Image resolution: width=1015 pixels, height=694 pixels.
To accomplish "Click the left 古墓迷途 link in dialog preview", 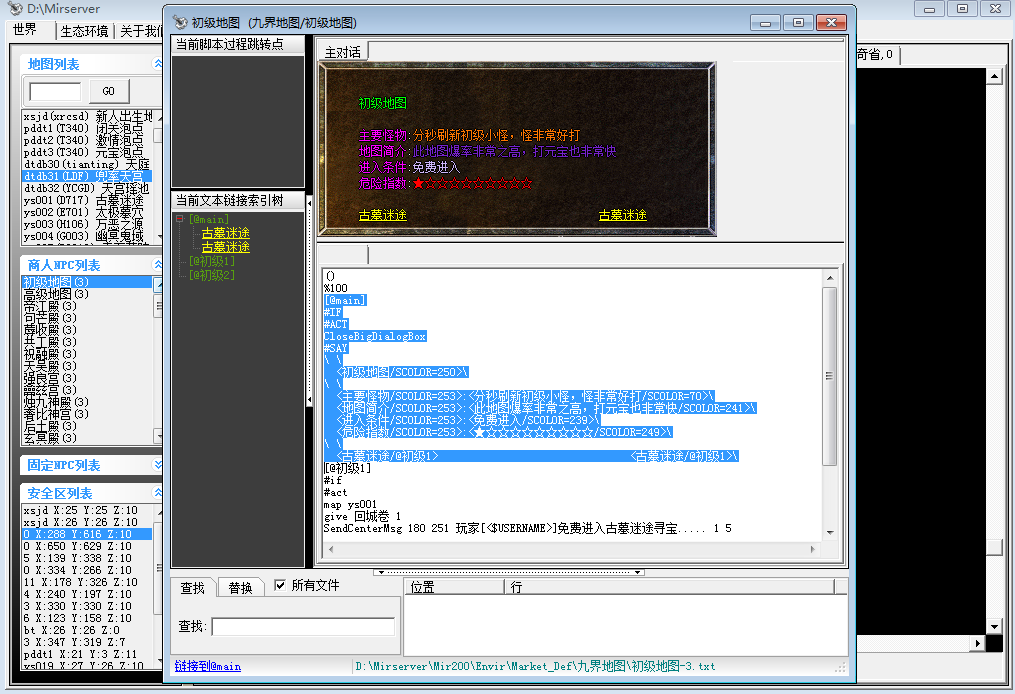I will [383, 215].
